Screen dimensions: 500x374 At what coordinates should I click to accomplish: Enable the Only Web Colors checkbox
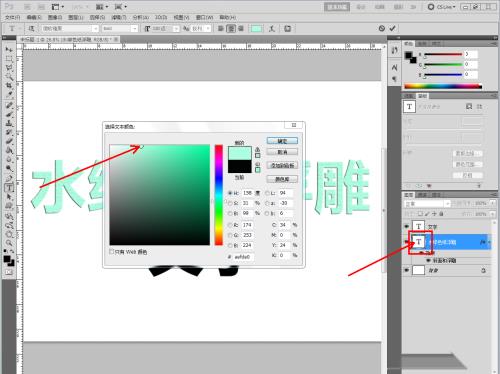point(112,251)
